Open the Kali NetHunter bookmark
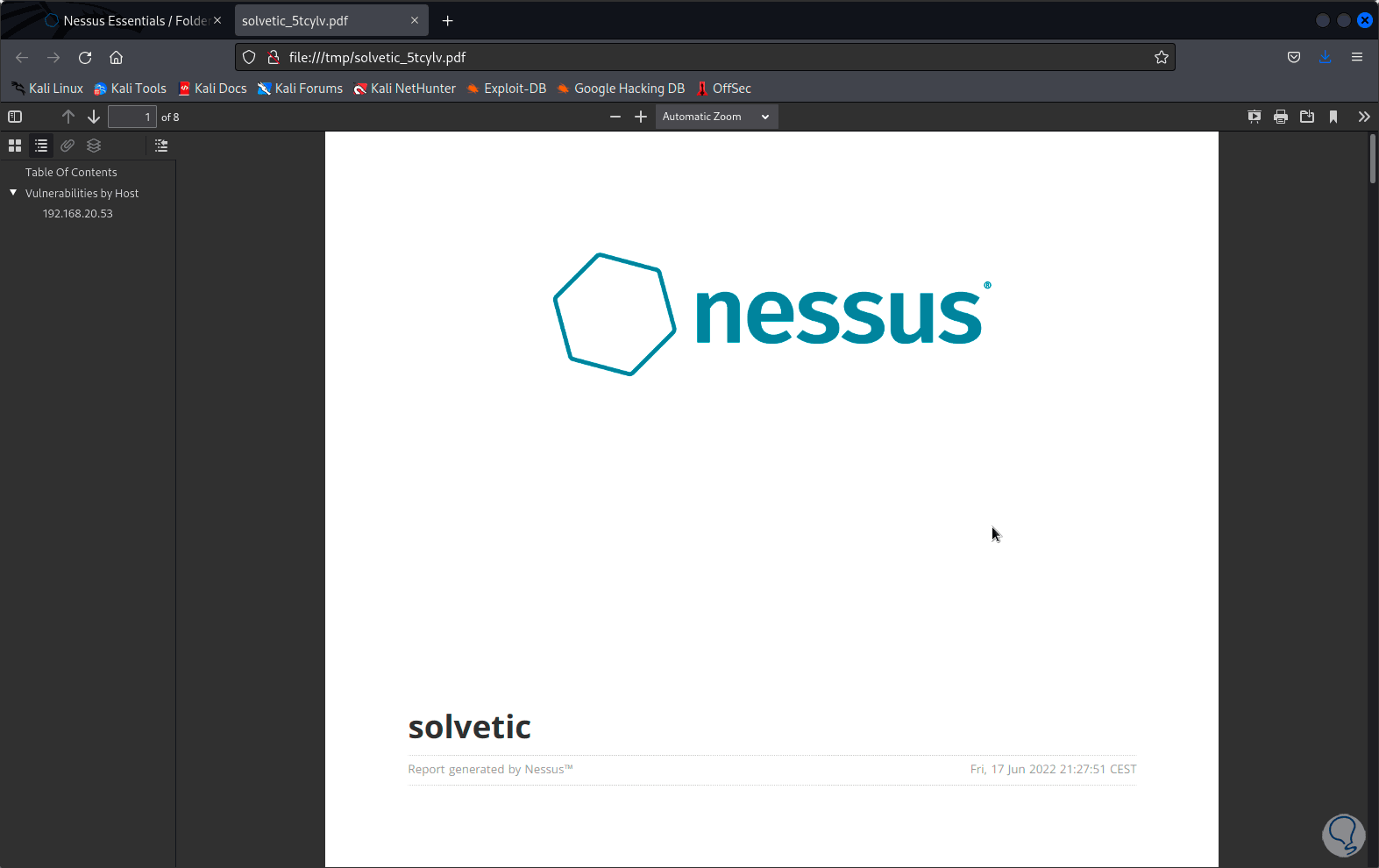This screenshot has width=1379, height=868. [404, 89]
